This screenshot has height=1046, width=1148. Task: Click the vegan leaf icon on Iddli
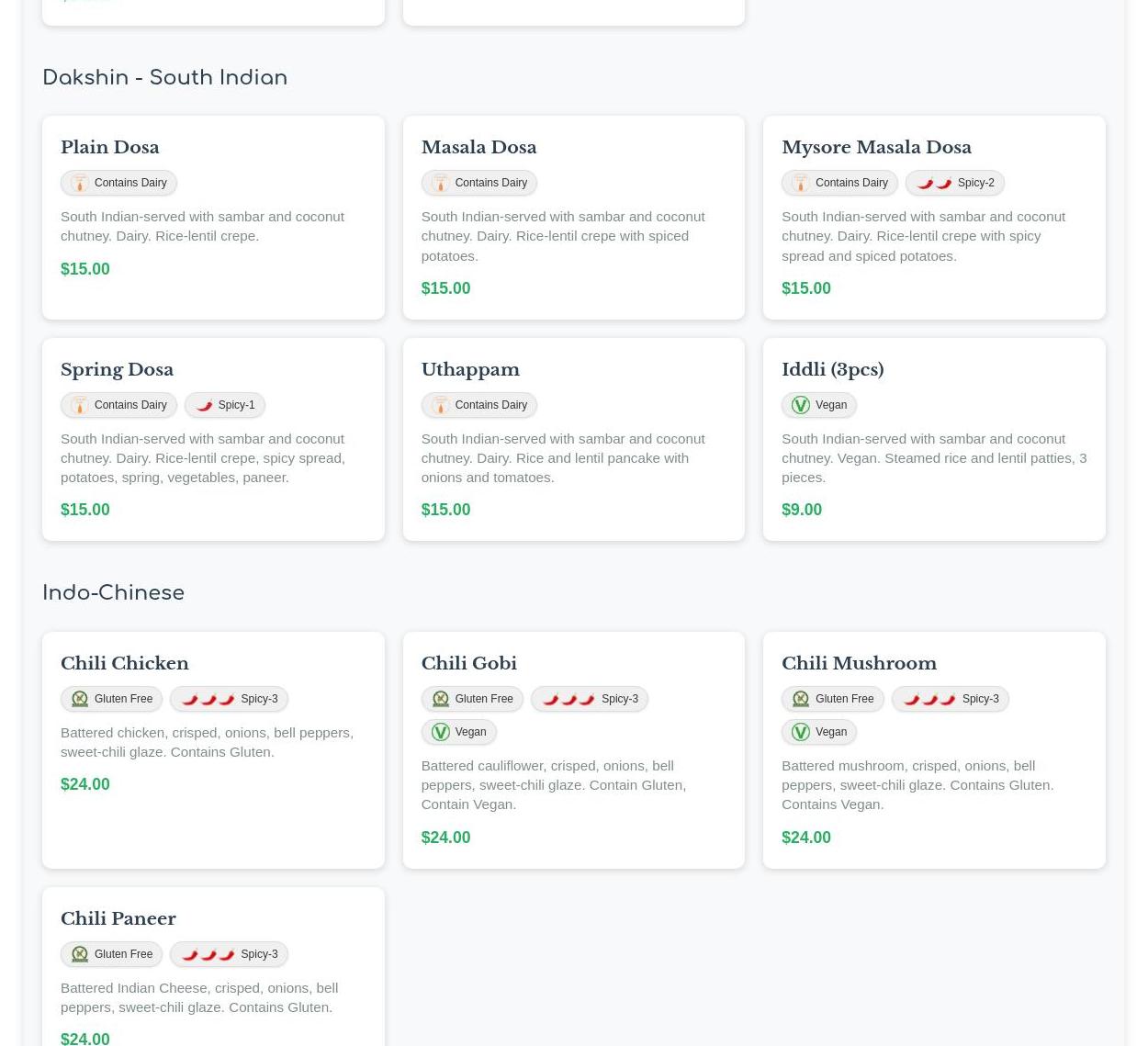point(801,405)
